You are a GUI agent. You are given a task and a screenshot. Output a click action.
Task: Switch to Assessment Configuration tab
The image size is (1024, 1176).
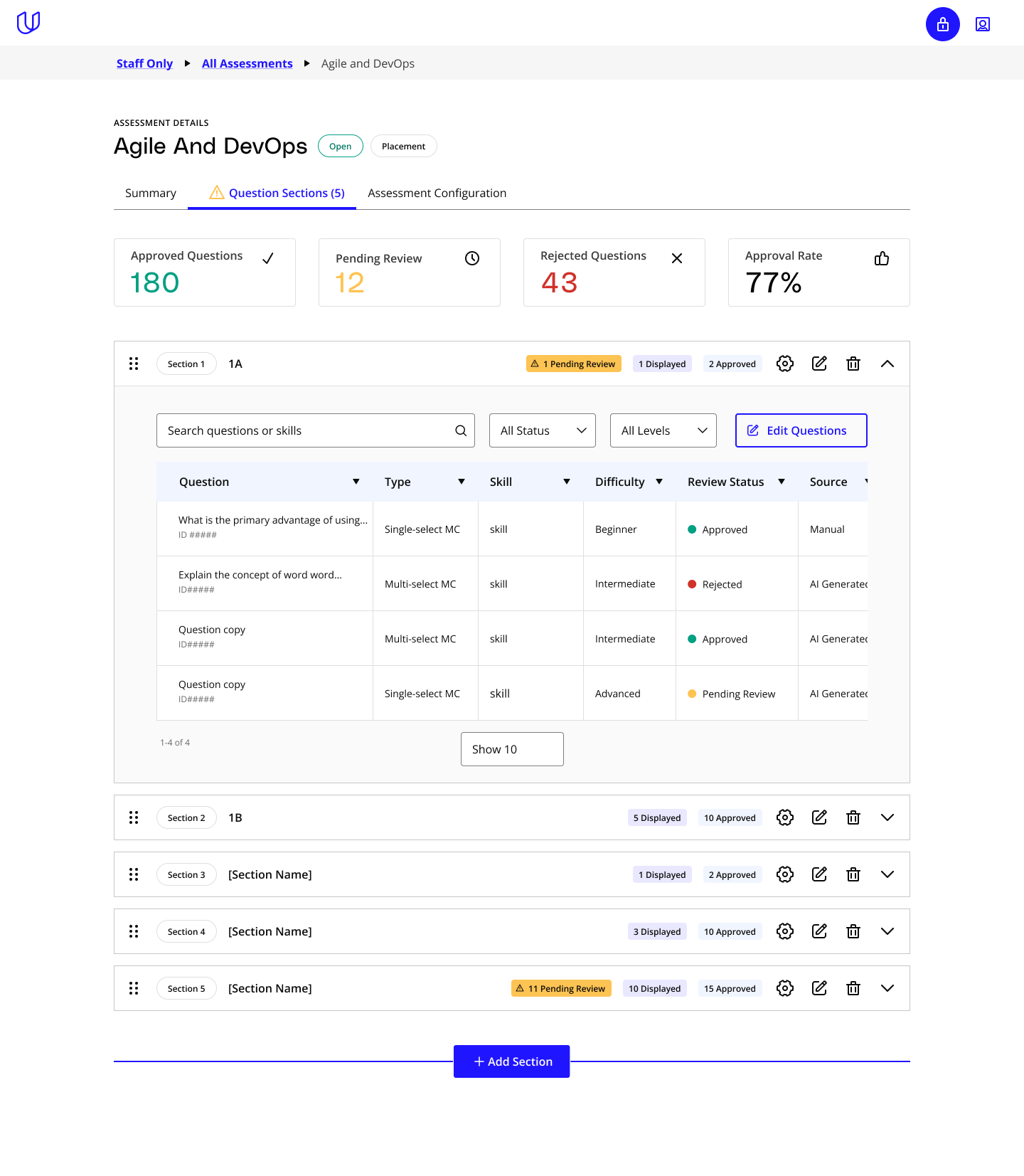[437, 193]
